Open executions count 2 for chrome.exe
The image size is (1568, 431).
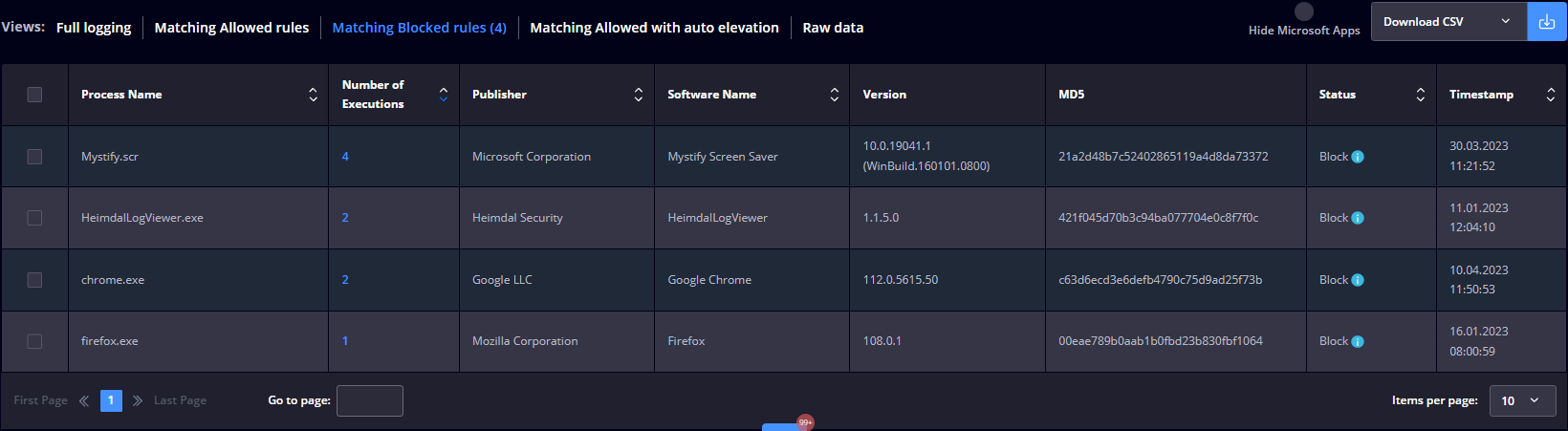coord(345,280)
